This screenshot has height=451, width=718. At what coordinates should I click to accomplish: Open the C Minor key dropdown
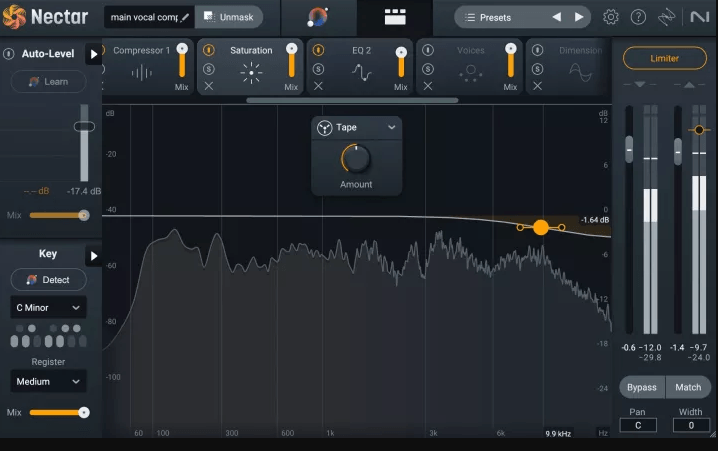point(48,308)
